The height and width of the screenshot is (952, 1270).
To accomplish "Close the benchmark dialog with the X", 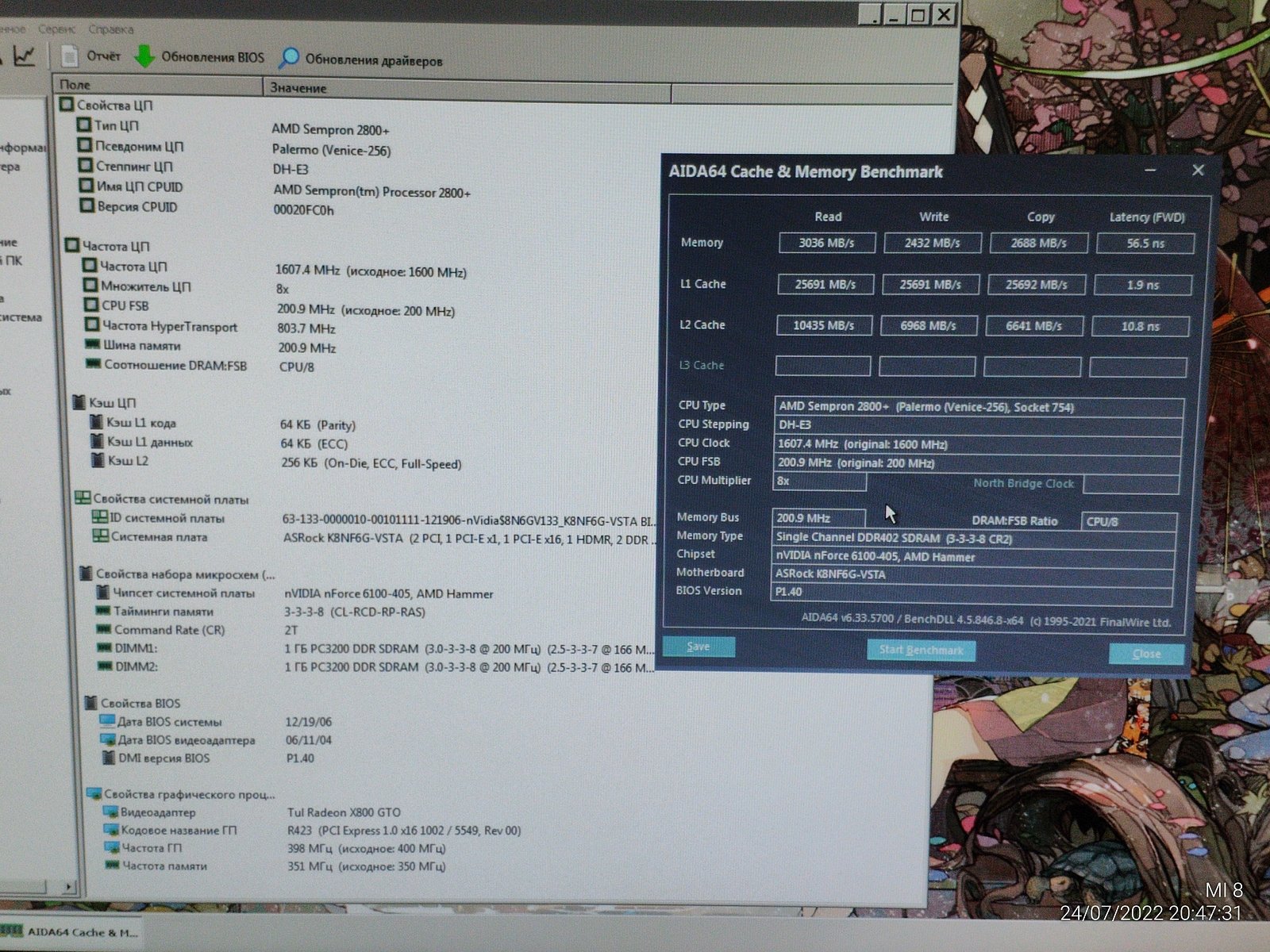I will tap(1199, 170).
